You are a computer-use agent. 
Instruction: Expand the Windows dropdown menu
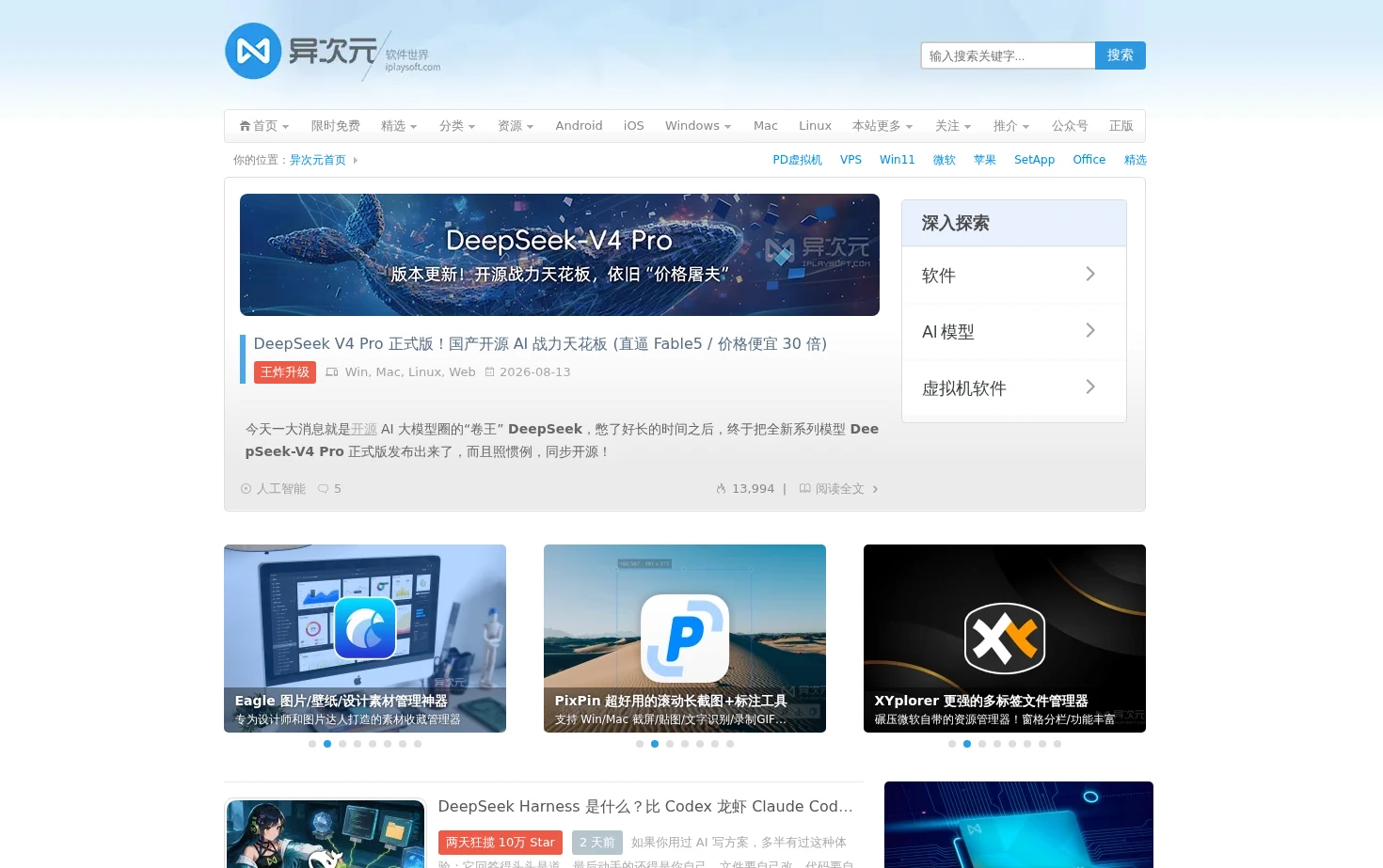[698, 126]
